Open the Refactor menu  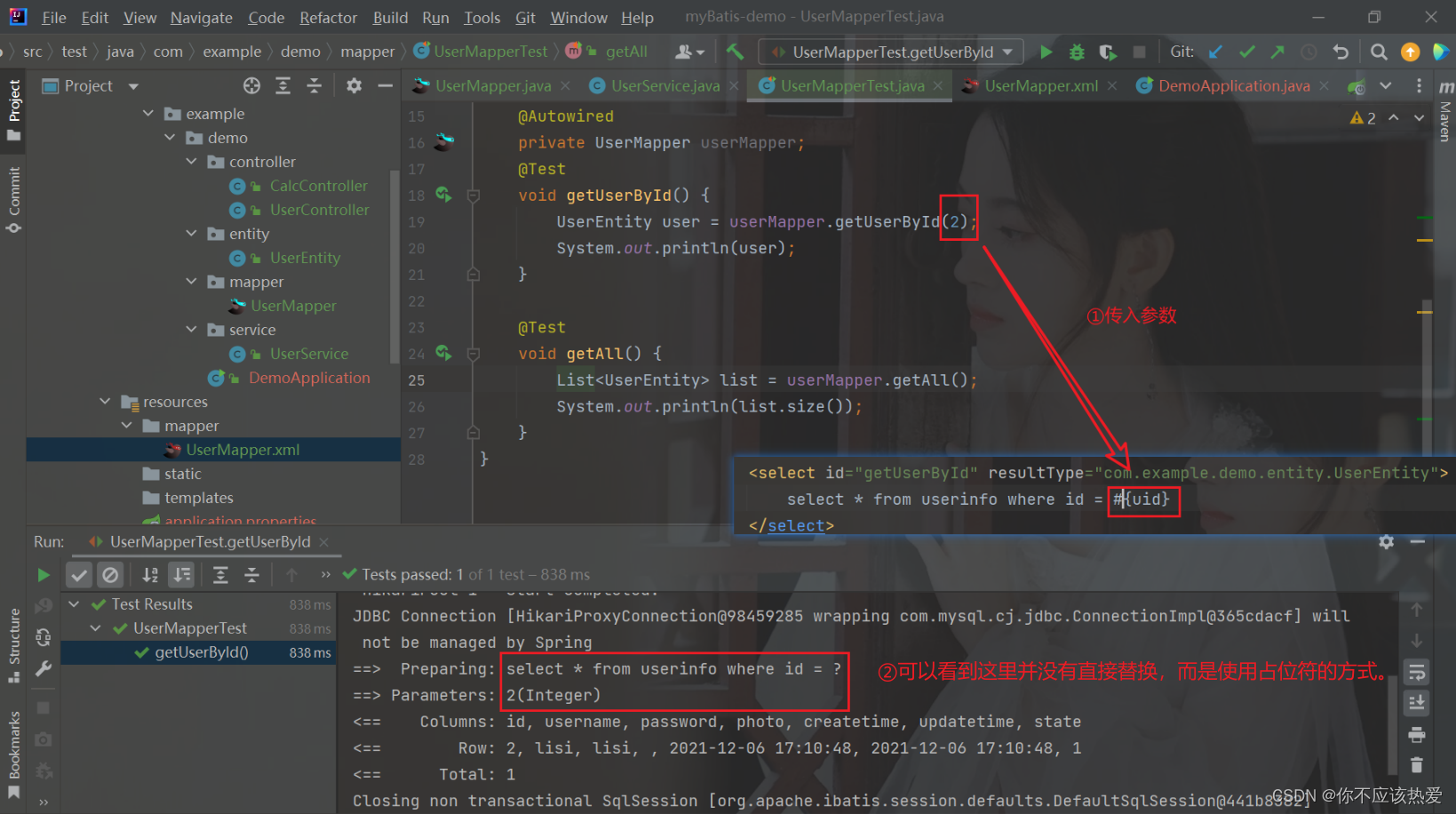click(x=328, y=17)
